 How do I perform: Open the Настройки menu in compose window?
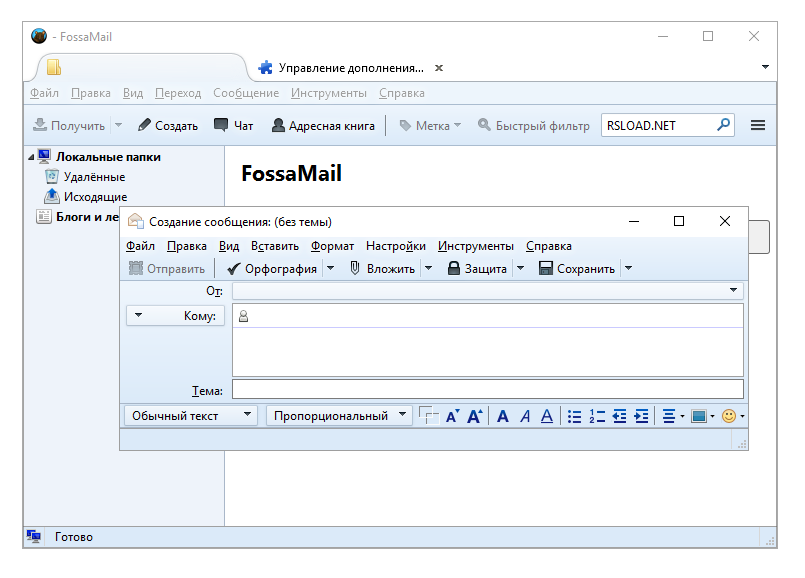click(396, 246)
